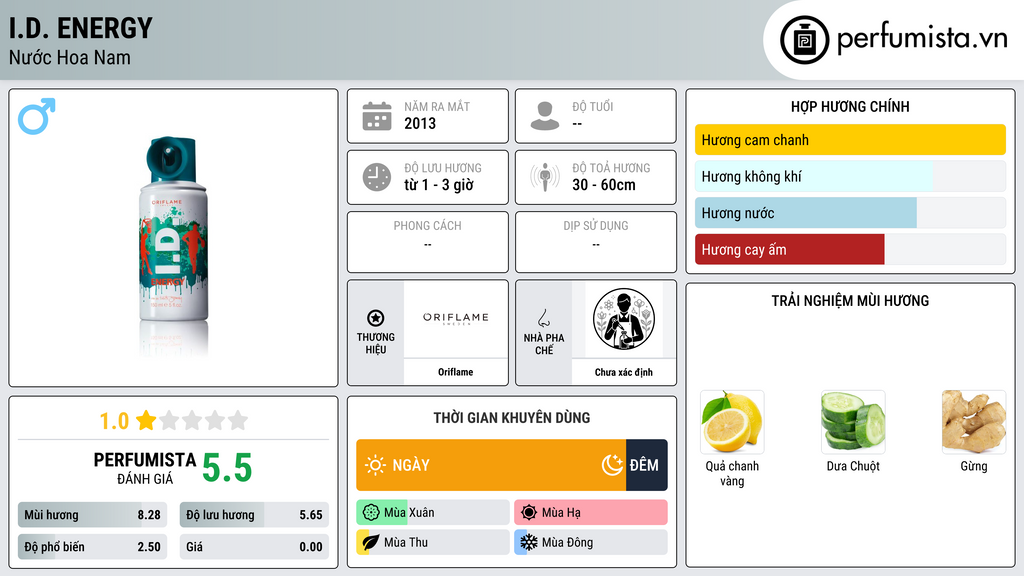Click the Hợp hương chính heading
1024x576 pixels.
[x=850, y=106]
